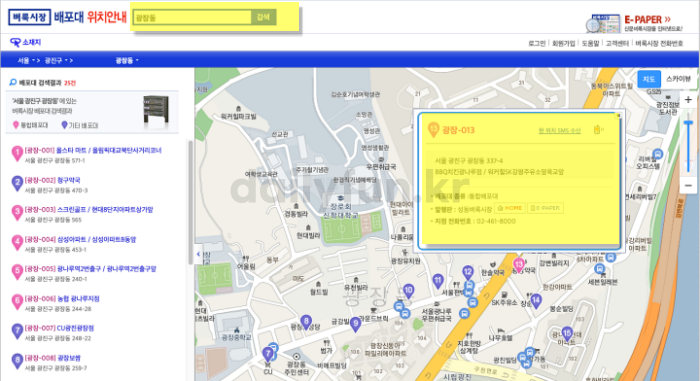Click the HOME button in the popup

tap(509, 208)
